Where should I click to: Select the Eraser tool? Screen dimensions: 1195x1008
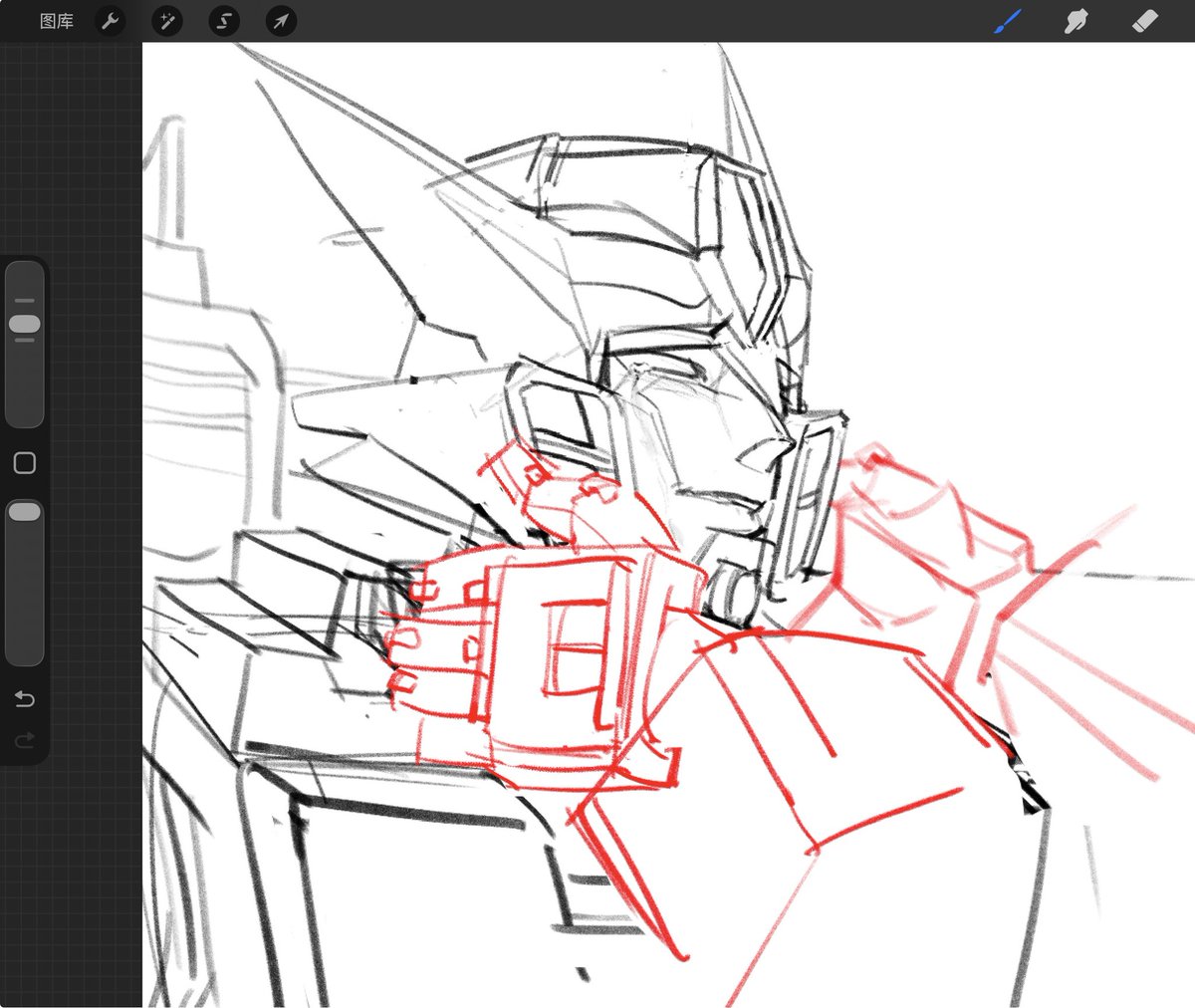(x=1146, y=21)
